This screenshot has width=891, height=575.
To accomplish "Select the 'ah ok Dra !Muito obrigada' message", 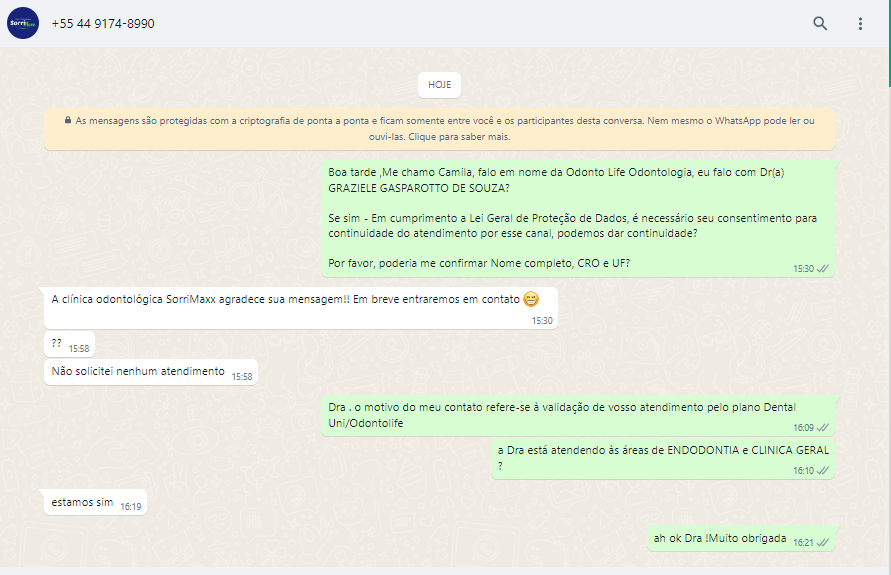I will click(x=741, y=539).
